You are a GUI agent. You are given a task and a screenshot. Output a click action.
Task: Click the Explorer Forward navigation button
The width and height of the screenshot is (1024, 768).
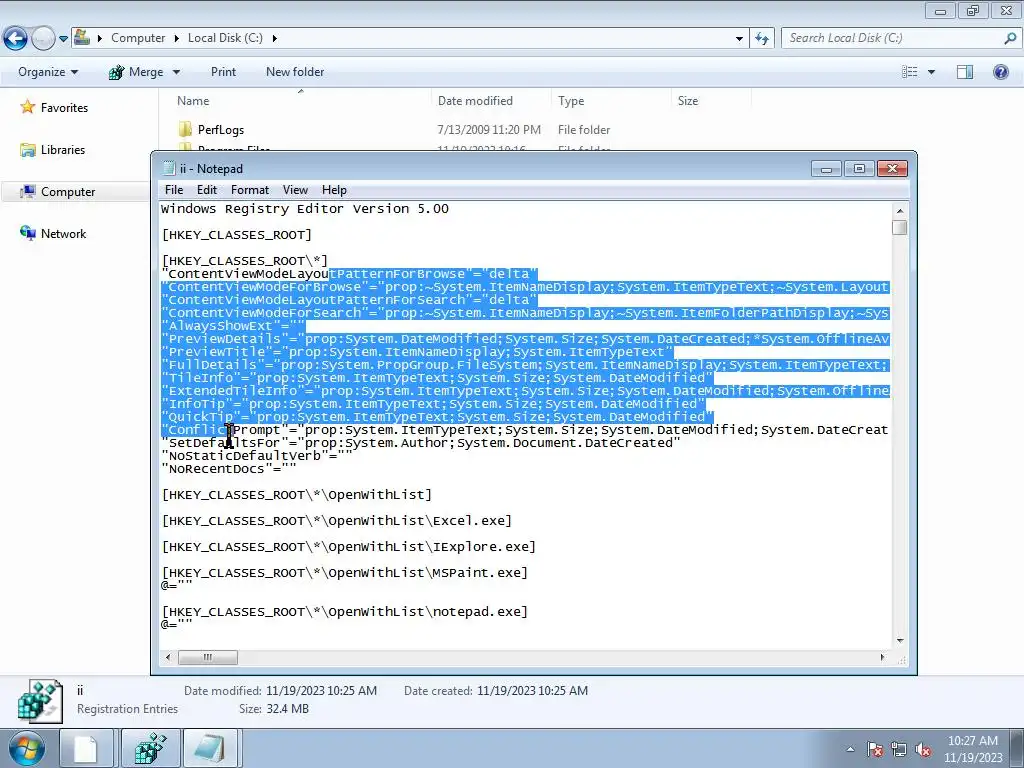43,39
